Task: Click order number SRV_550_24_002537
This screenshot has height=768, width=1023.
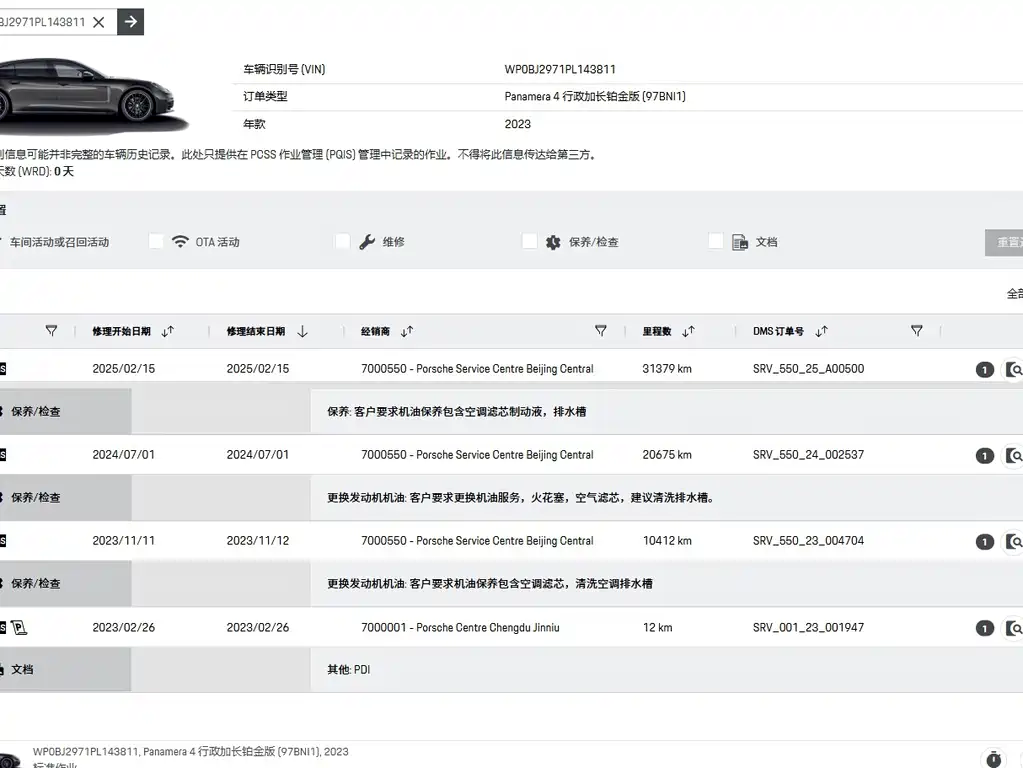Action: point(808,455)
